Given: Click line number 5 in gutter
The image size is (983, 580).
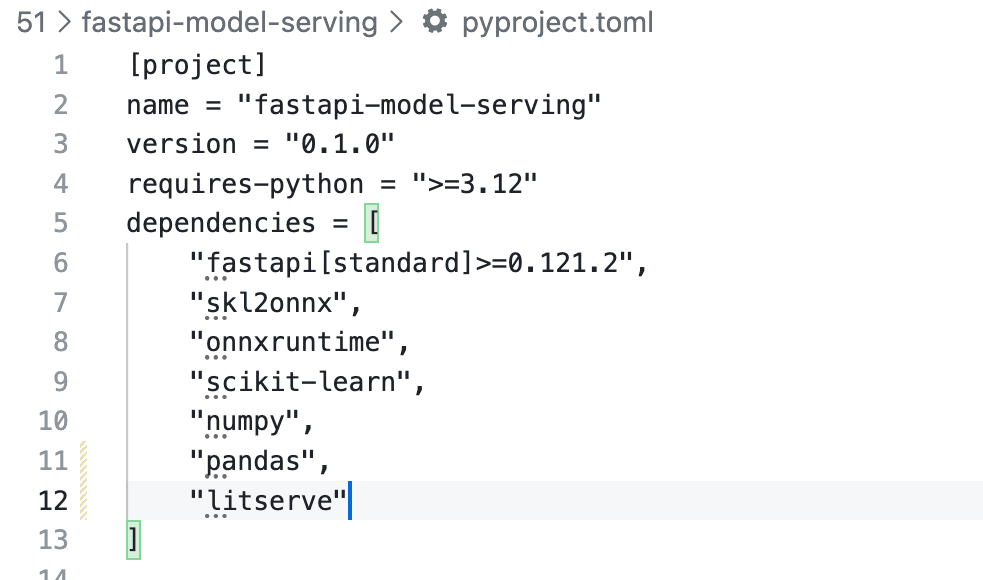Looking at the screenshot, I should pos(60,223).
